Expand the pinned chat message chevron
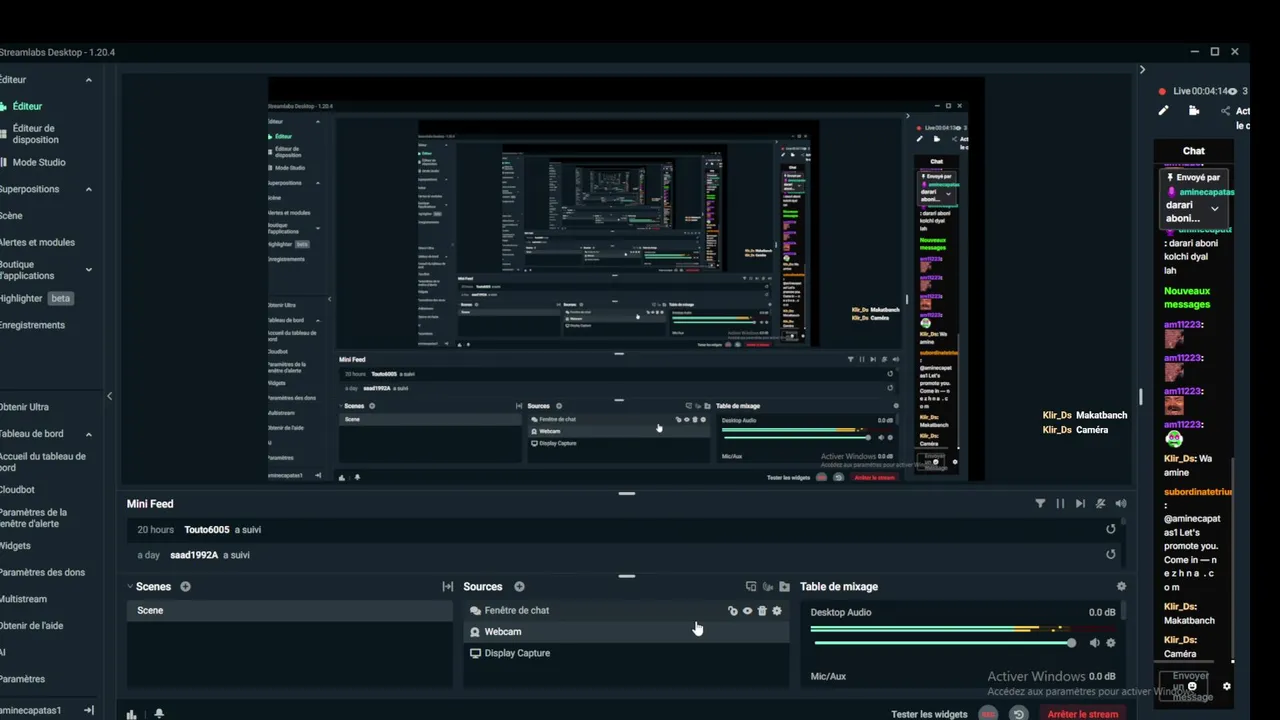1280x720 pixels. tap(1215, 209)
